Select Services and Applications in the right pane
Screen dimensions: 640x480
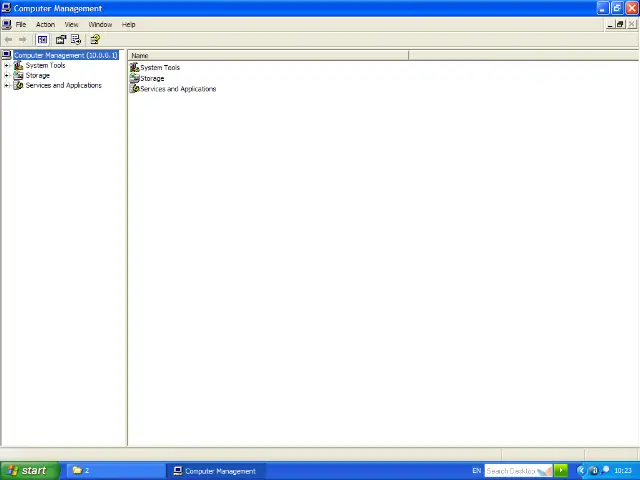click(178, 89)
